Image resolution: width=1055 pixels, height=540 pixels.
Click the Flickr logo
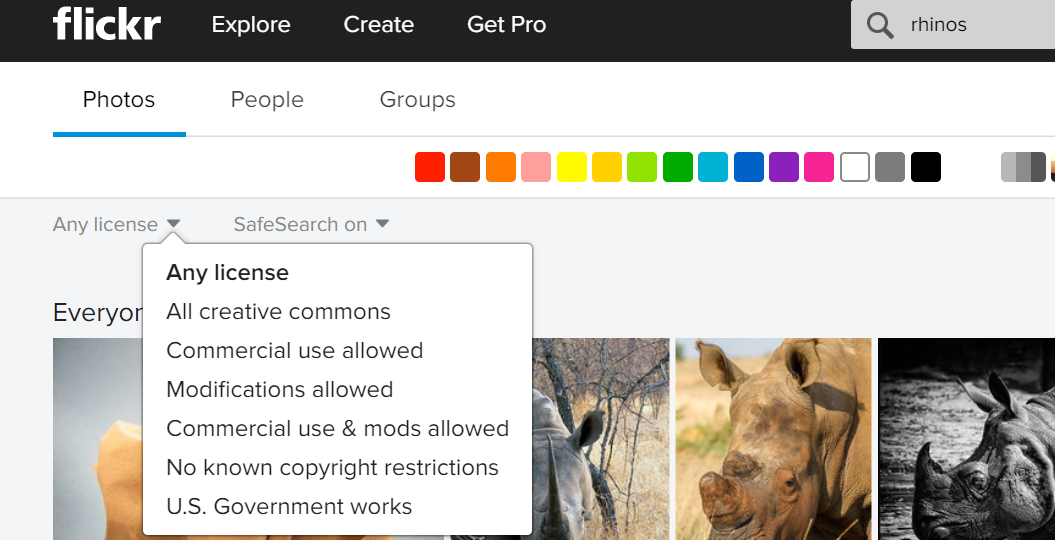106,24
